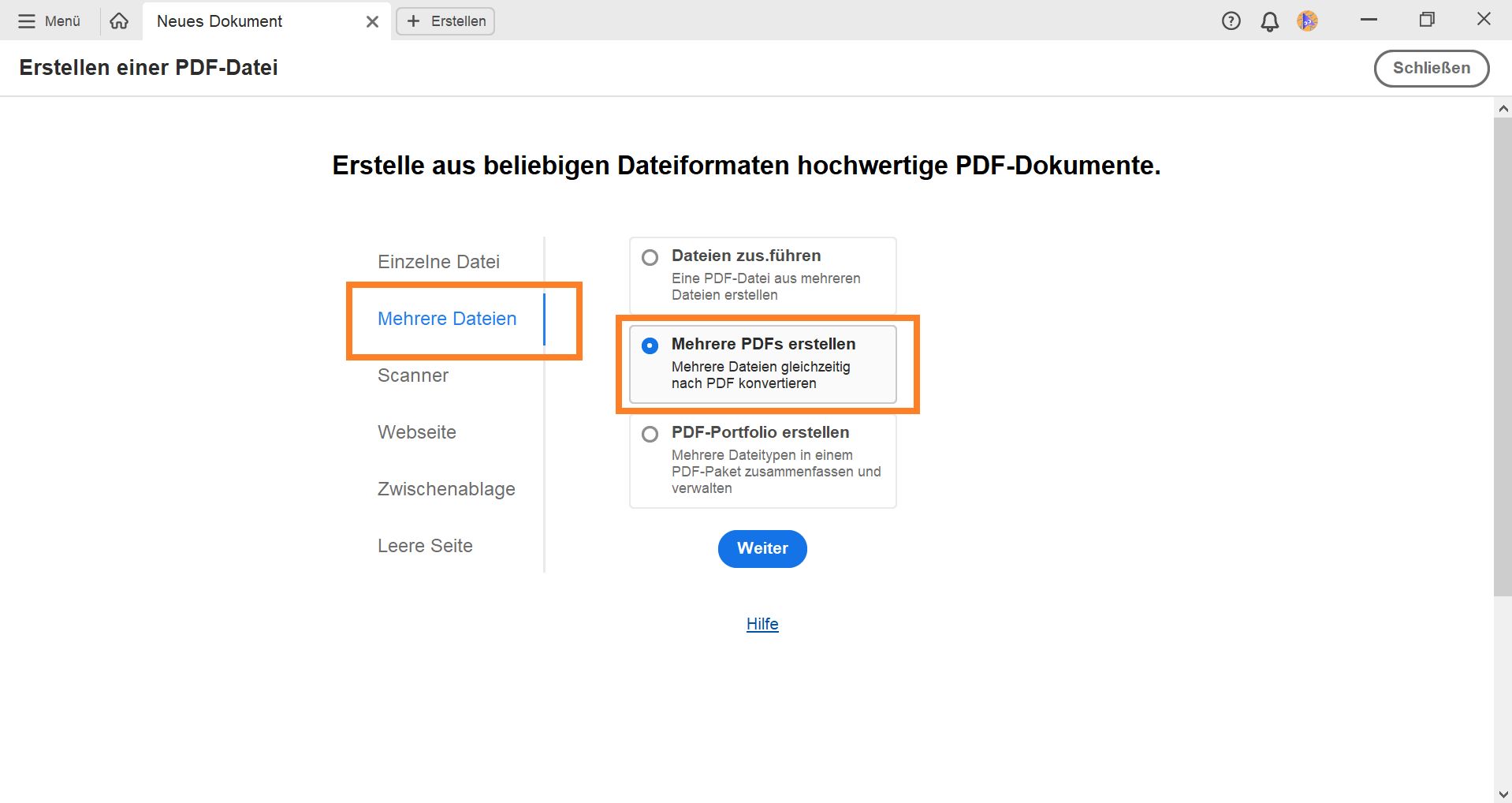1512x803 pixels.
Task: Open the user profile avatar
Action: (1309, 21)
